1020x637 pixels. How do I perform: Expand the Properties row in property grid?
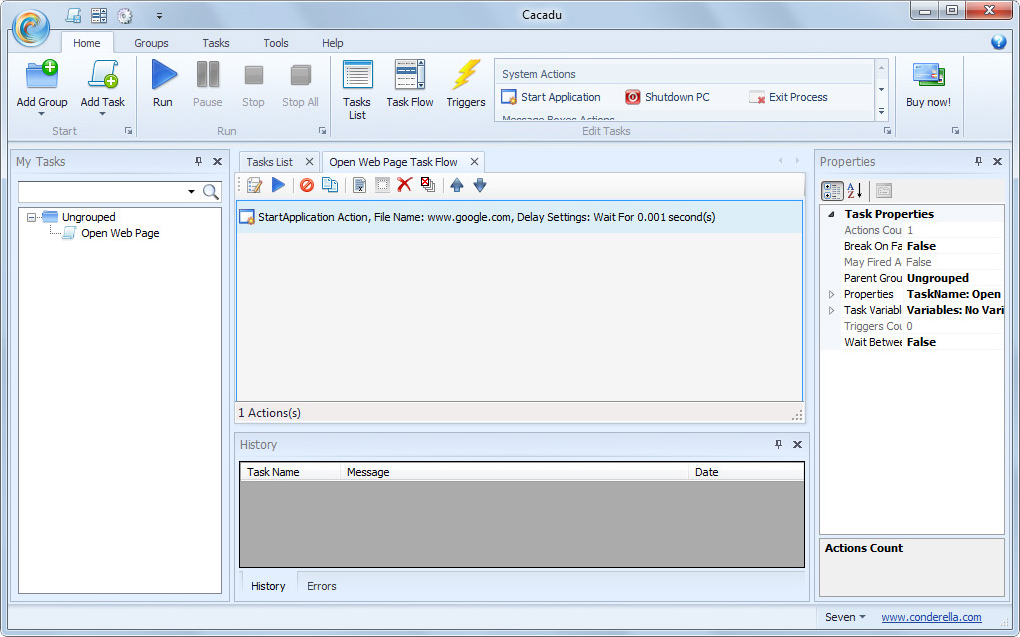point(831,294)
